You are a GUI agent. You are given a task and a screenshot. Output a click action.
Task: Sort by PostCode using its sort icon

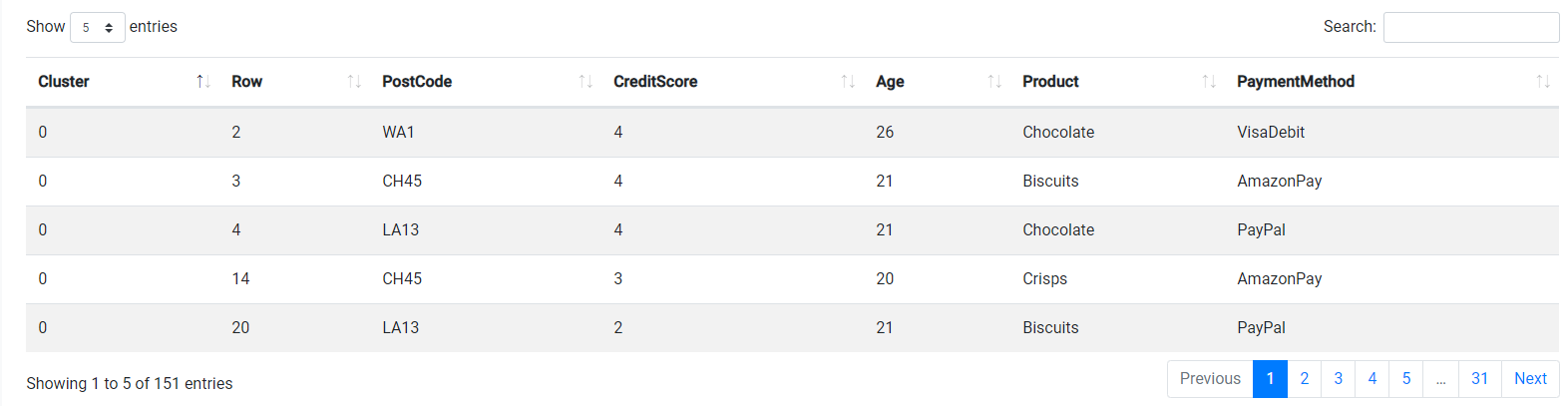point(586,82)
